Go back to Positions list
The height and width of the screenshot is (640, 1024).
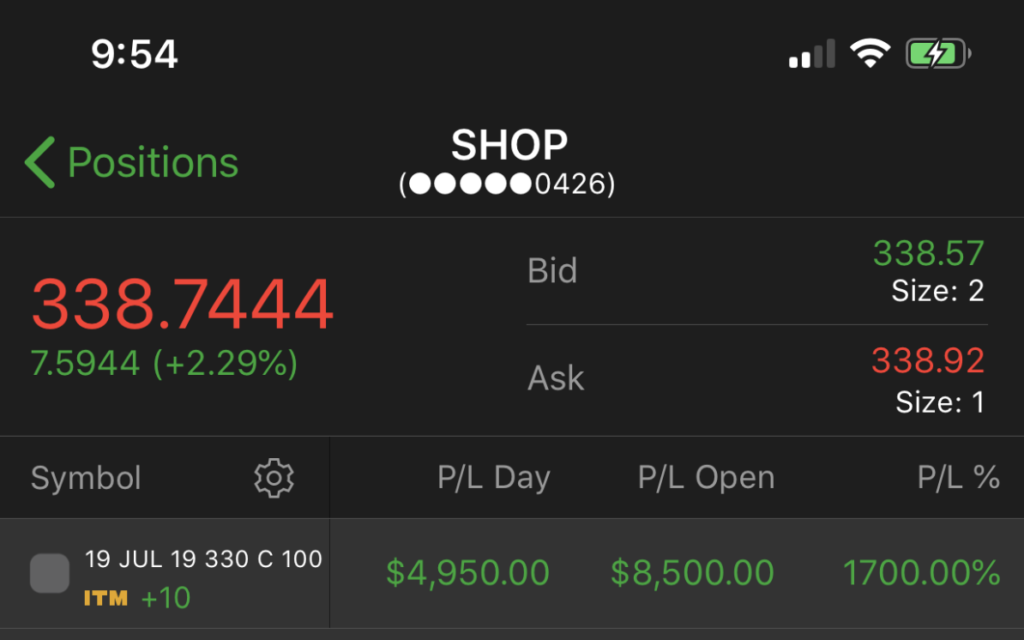(x=152, y=163)
